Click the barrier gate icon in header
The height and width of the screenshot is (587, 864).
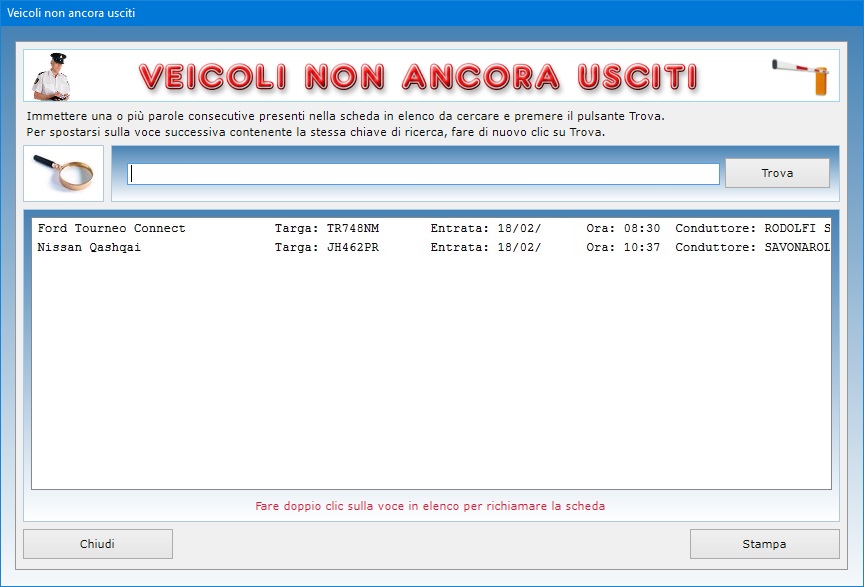(x=801, y=77)
